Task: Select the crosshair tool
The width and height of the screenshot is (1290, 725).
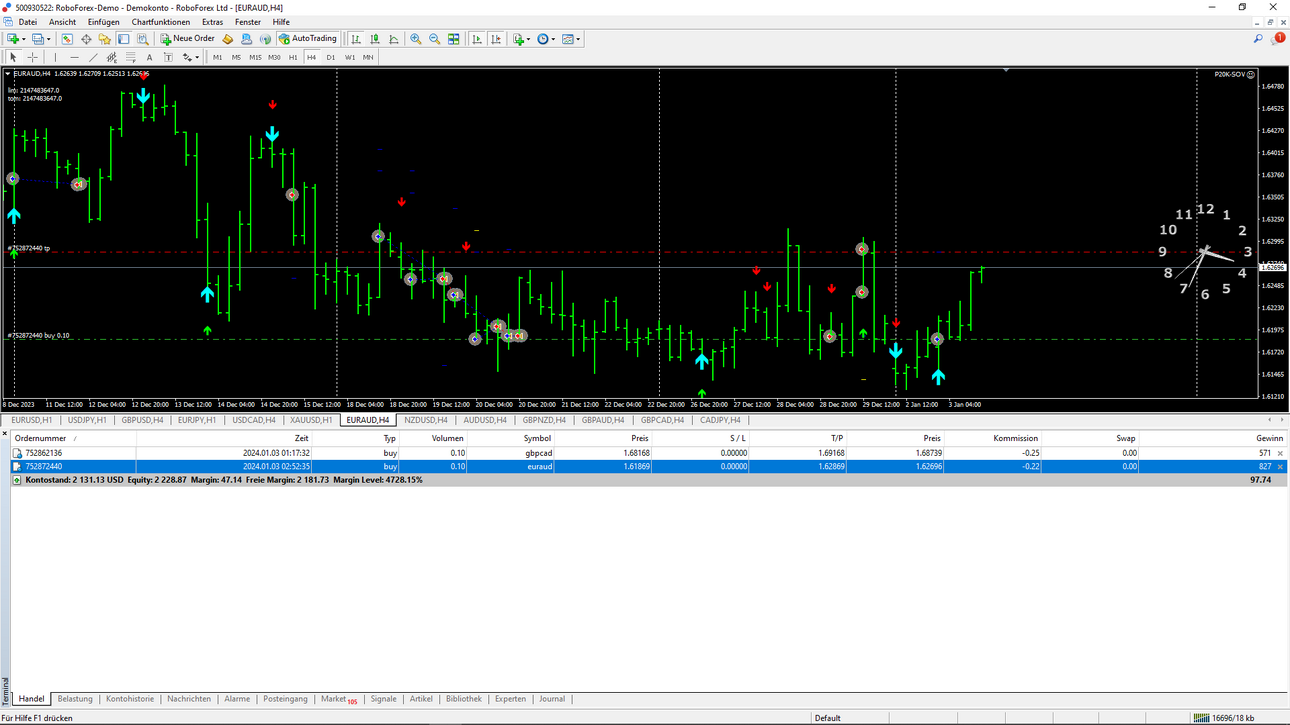Action: click(32, 57)
